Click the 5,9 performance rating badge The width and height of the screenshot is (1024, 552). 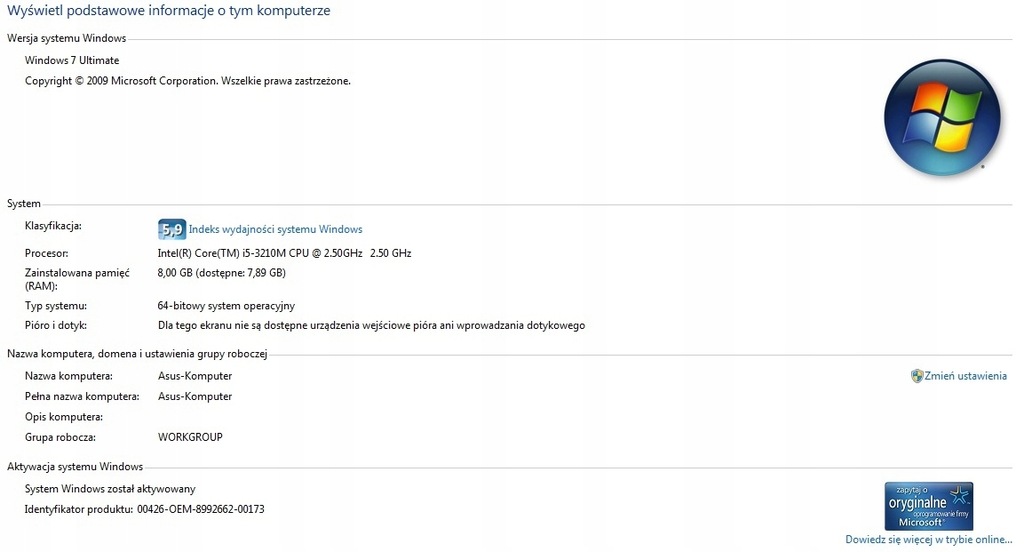(x=172, y=229)
